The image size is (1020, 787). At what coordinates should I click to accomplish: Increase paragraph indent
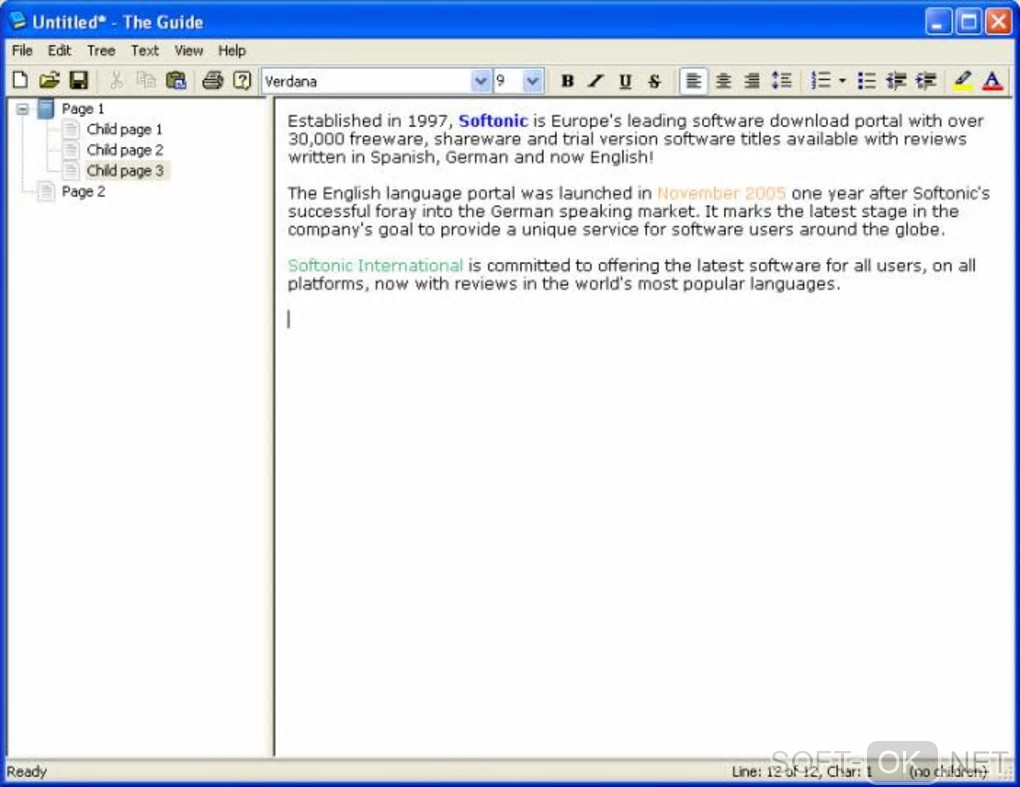coord(926,81)
